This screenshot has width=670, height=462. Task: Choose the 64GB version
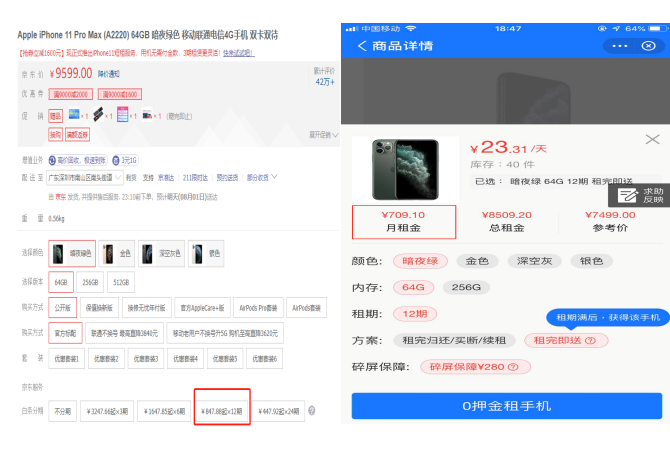pos(61,282)
